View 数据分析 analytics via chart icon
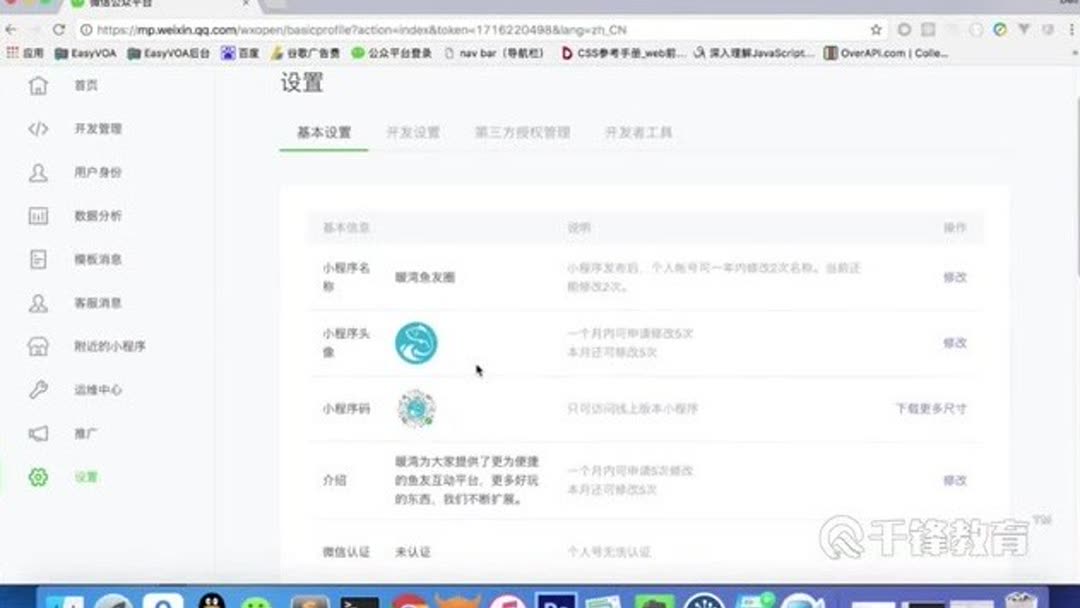Image resolution: width=1080 pixels, height=608 pixels. 38,215
